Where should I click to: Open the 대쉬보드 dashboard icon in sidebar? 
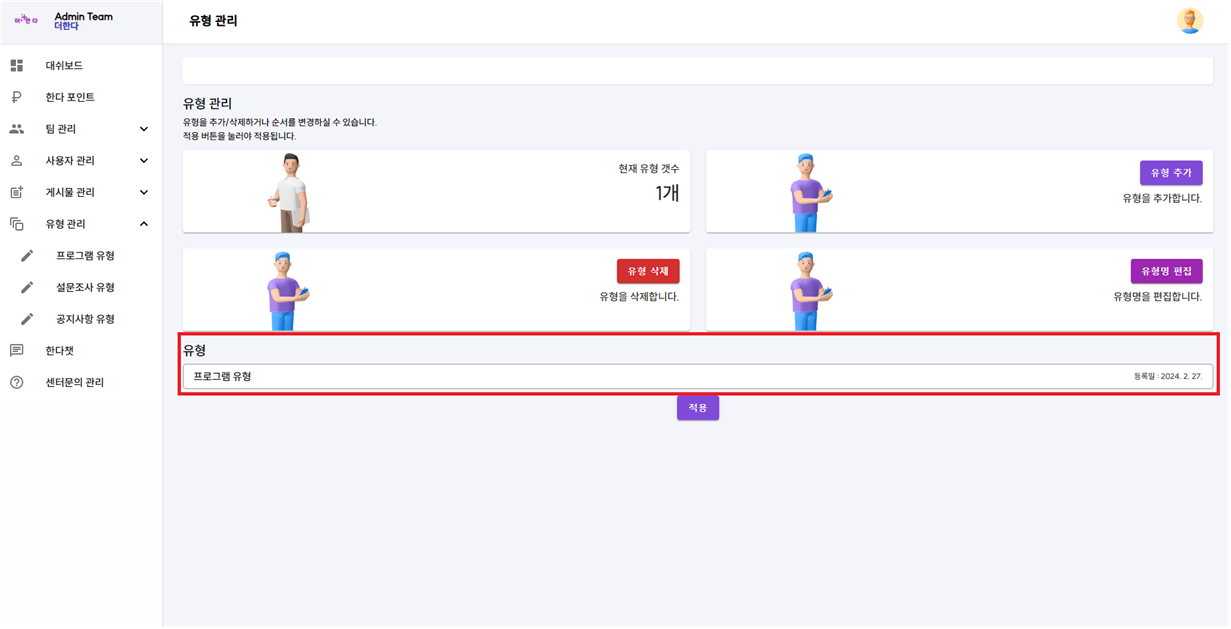(16, 65)
